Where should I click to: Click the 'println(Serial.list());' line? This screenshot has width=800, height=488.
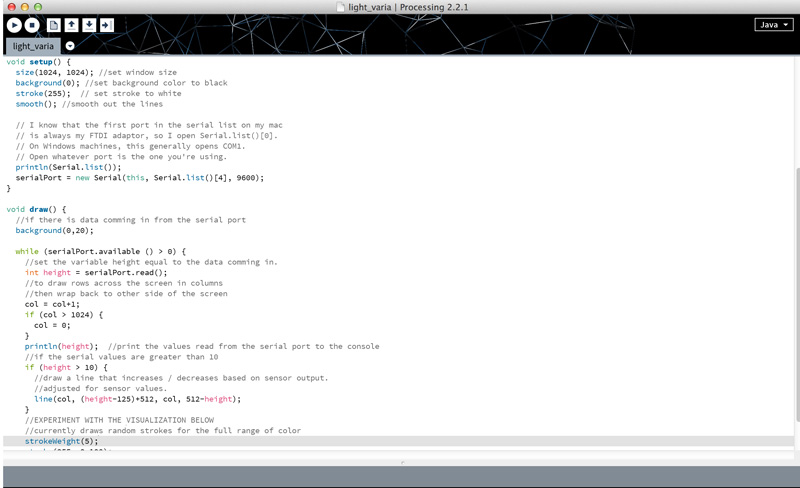(68, 167)
